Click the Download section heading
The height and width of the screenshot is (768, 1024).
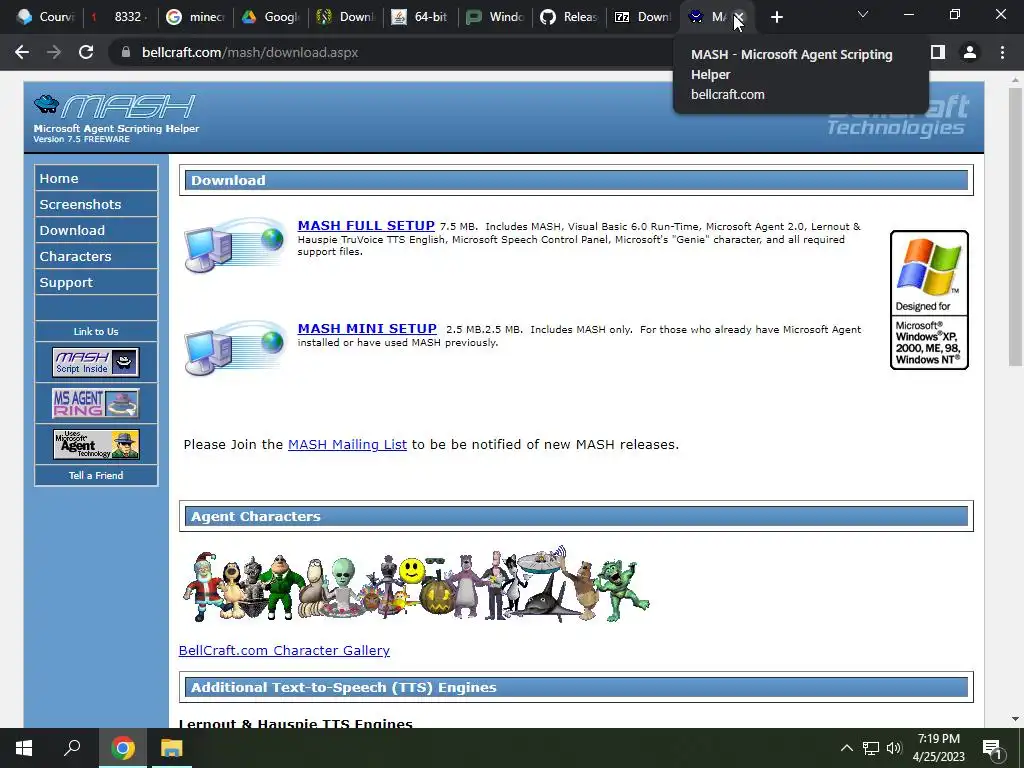[576, 180]
